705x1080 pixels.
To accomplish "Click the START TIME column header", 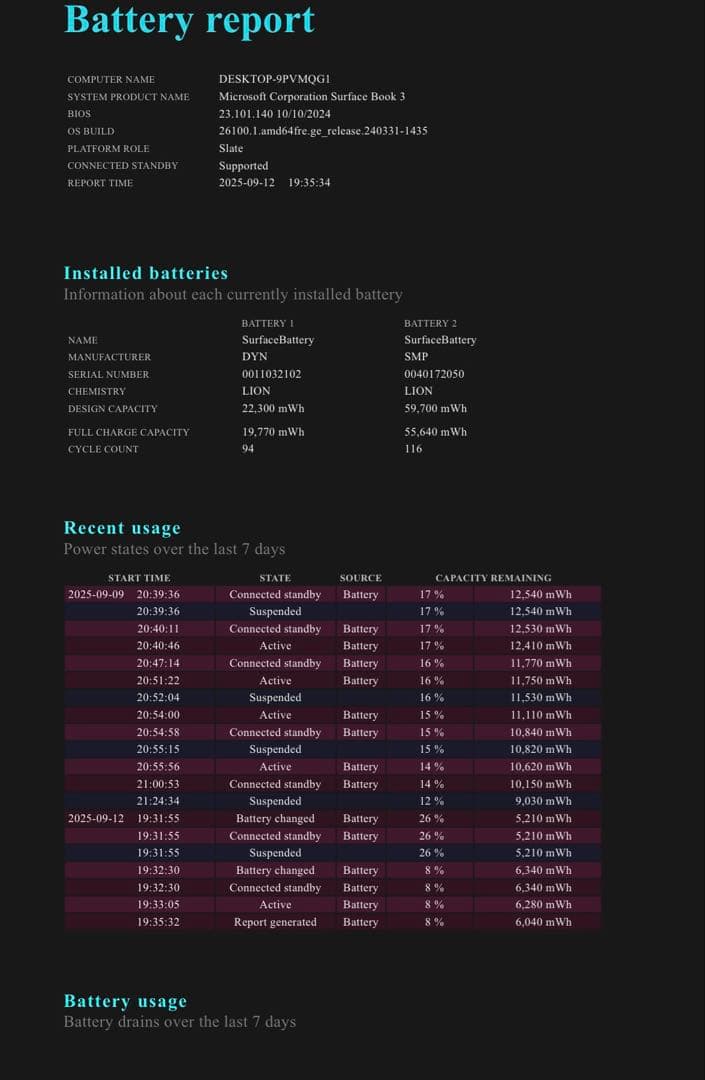I will [x=139, y=578].
